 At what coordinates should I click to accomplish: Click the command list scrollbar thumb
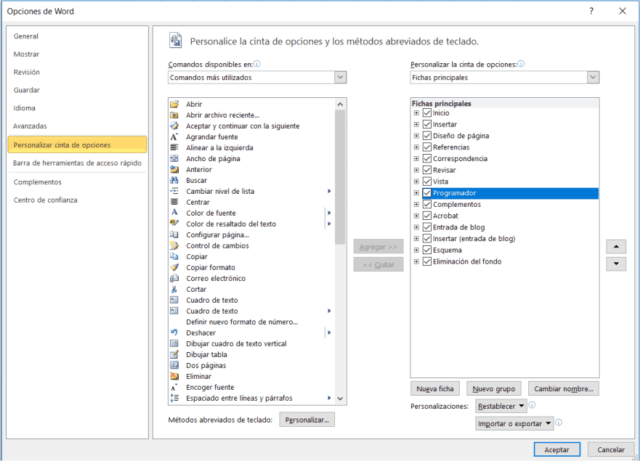pyautogui.click(x=340, y=177)
